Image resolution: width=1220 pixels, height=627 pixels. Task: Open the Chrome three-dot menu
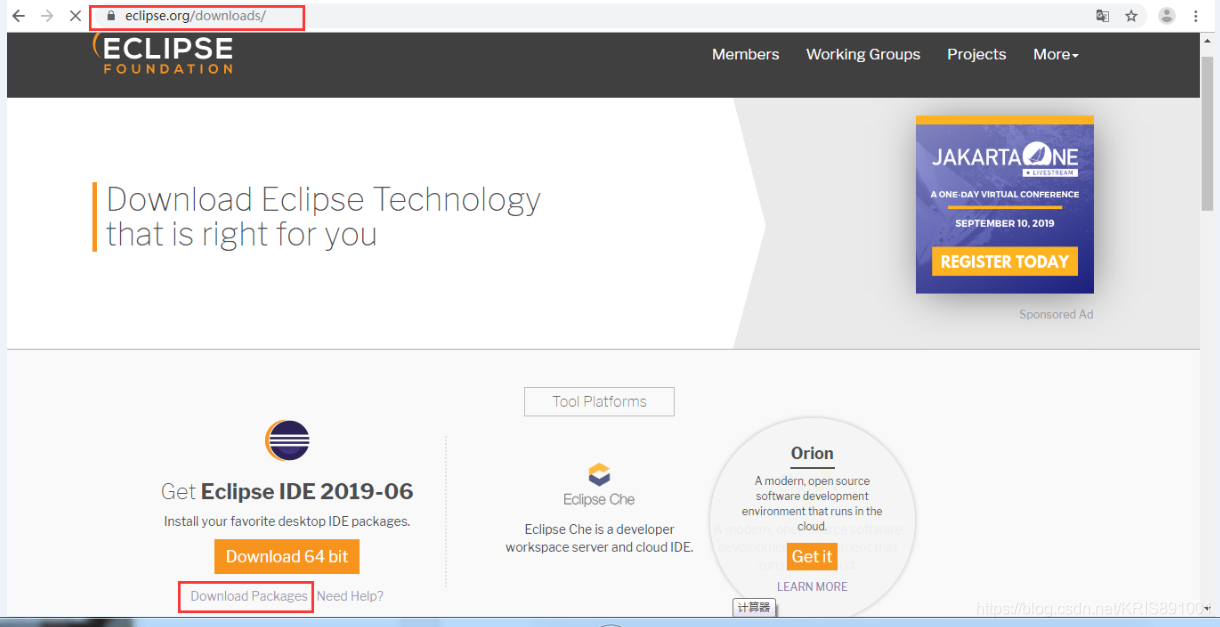1196,16
